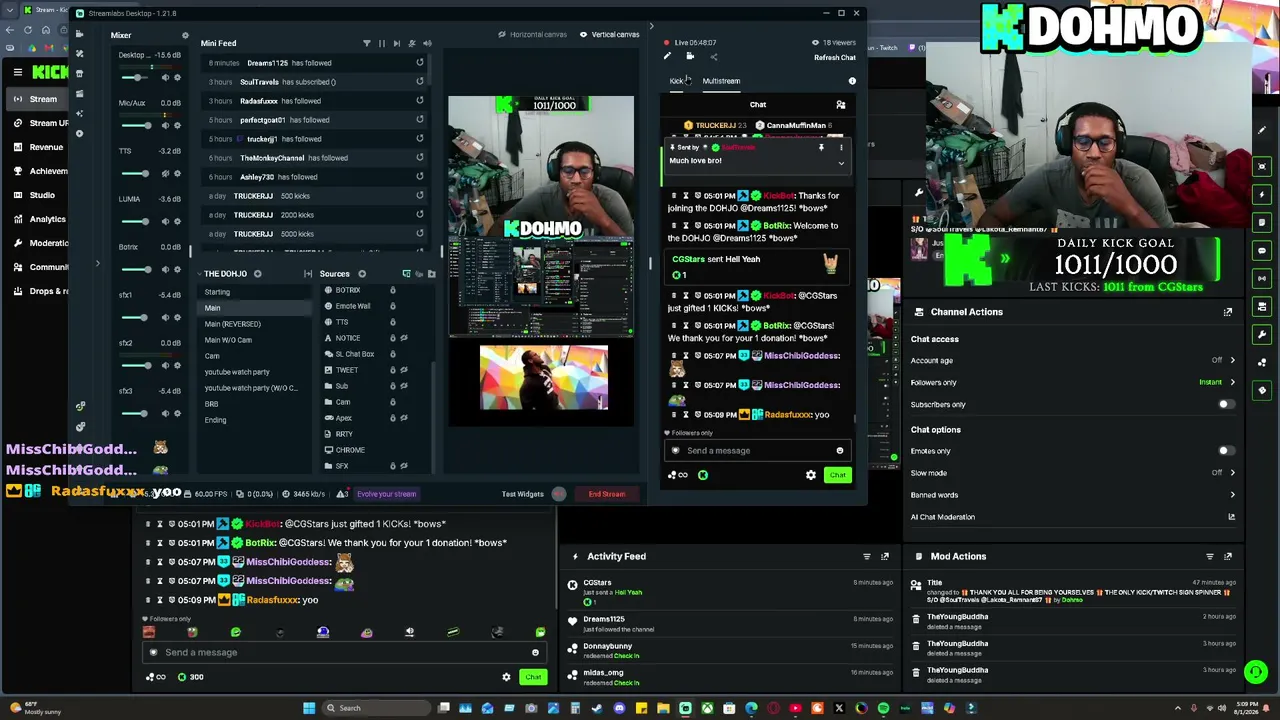Screen dimensions: 1280x720
Task: Pop out the Channel Actions panel
Action: (1228, 312)
